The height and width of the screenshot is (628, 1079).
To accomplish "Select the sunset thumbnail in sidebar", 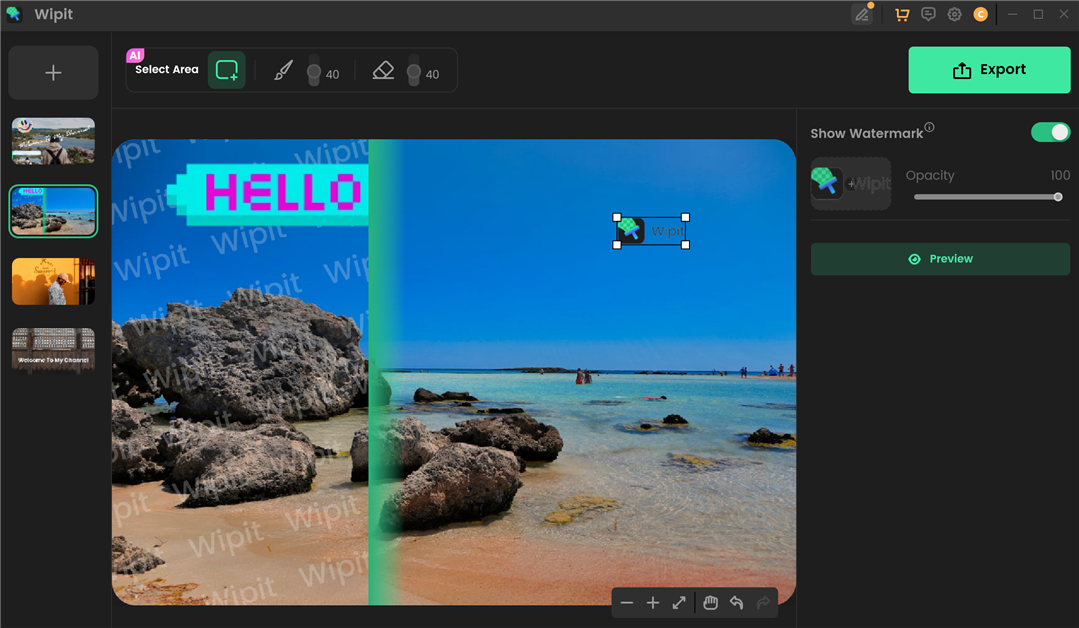I will (x=54, y=281).
